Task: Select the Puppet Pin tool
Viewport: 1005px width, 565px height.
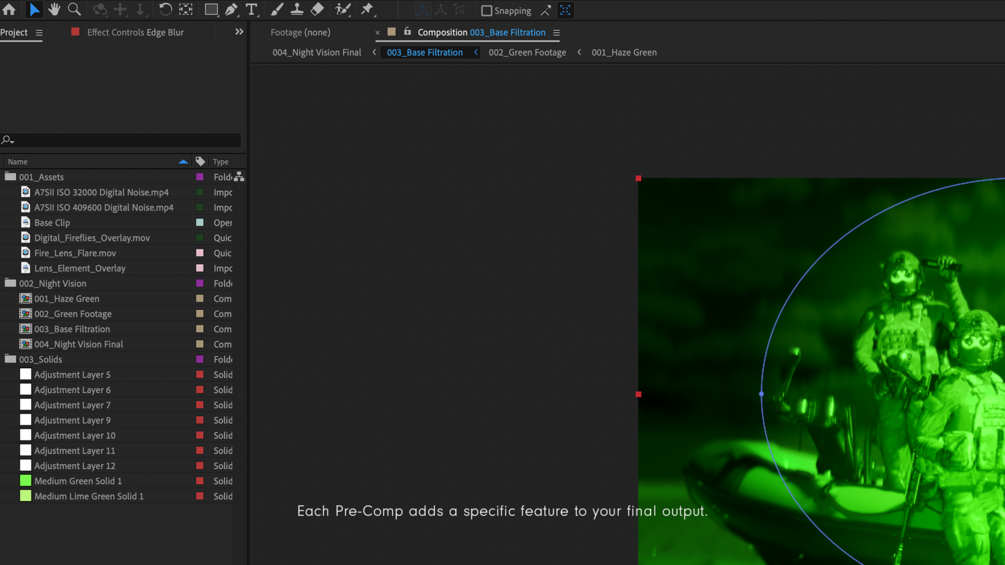Action: coord(367,10)
